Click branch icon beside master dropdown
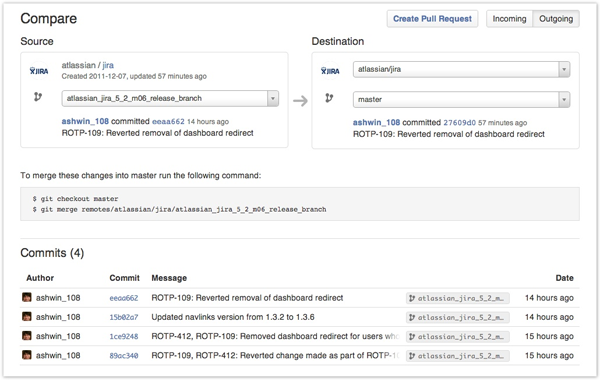This screenshot has width=600, height=381. 329,98
